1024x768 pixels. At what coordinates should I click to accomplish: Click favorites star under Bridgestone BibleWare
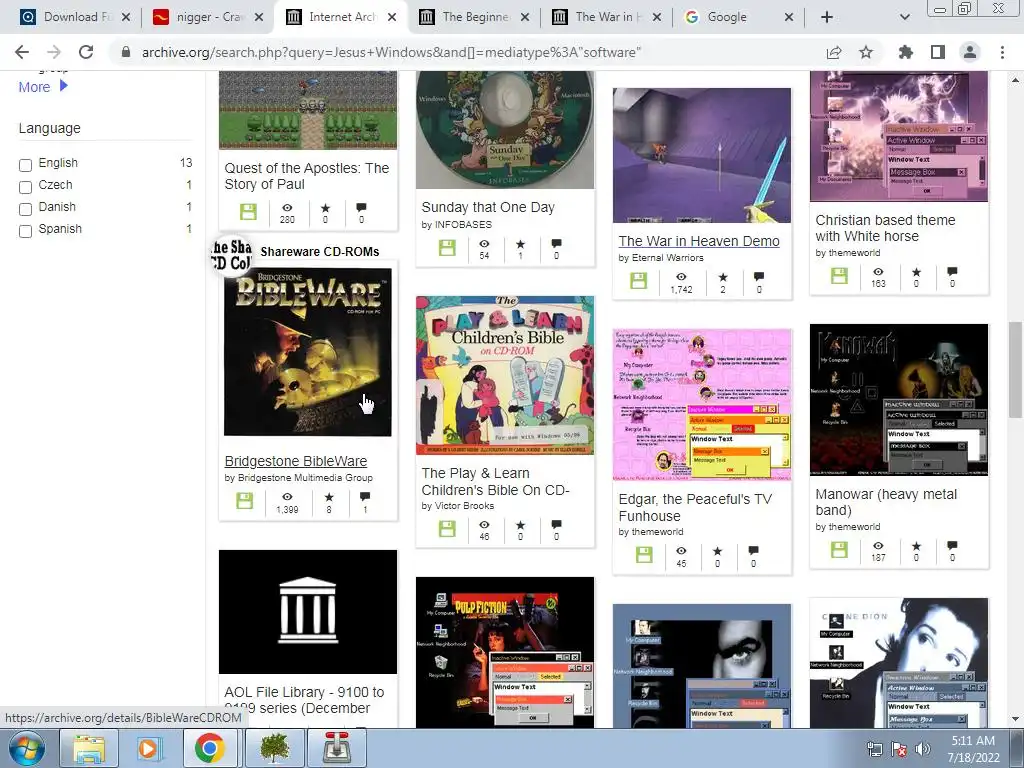[329, 497]
